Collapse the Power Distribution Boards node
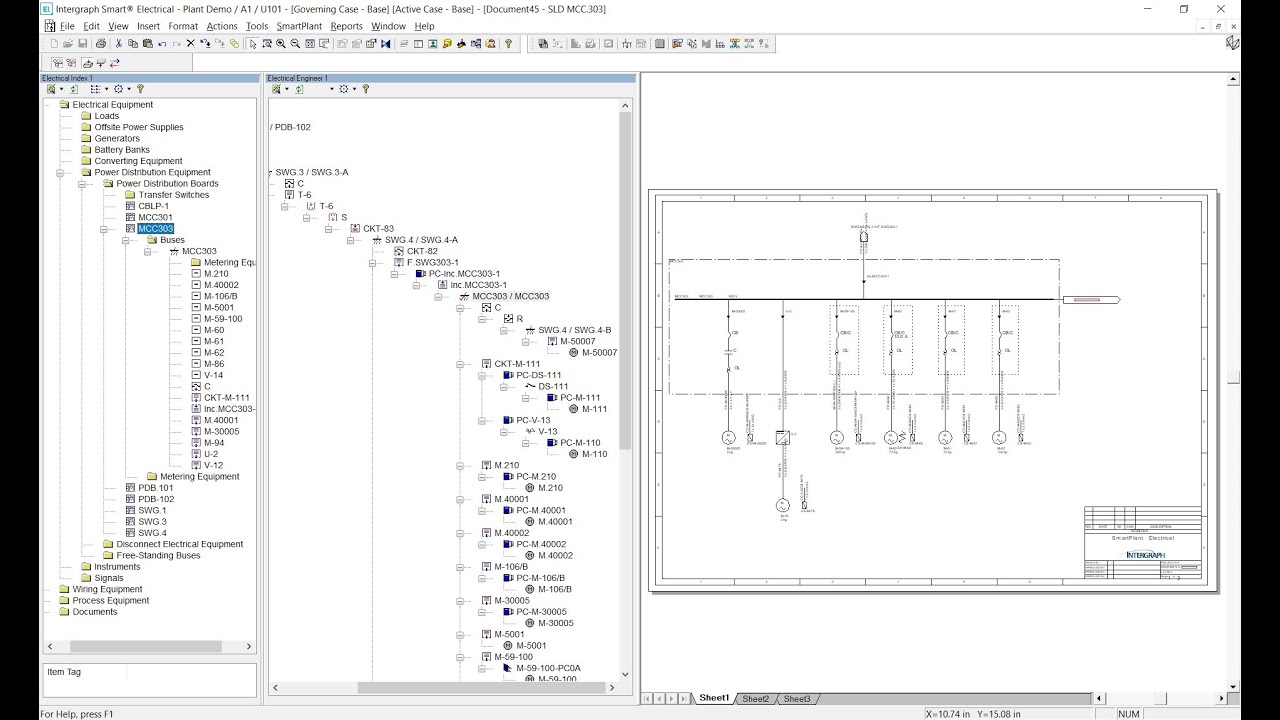The height and width of the screenshot is (720, 1280). 81,184
